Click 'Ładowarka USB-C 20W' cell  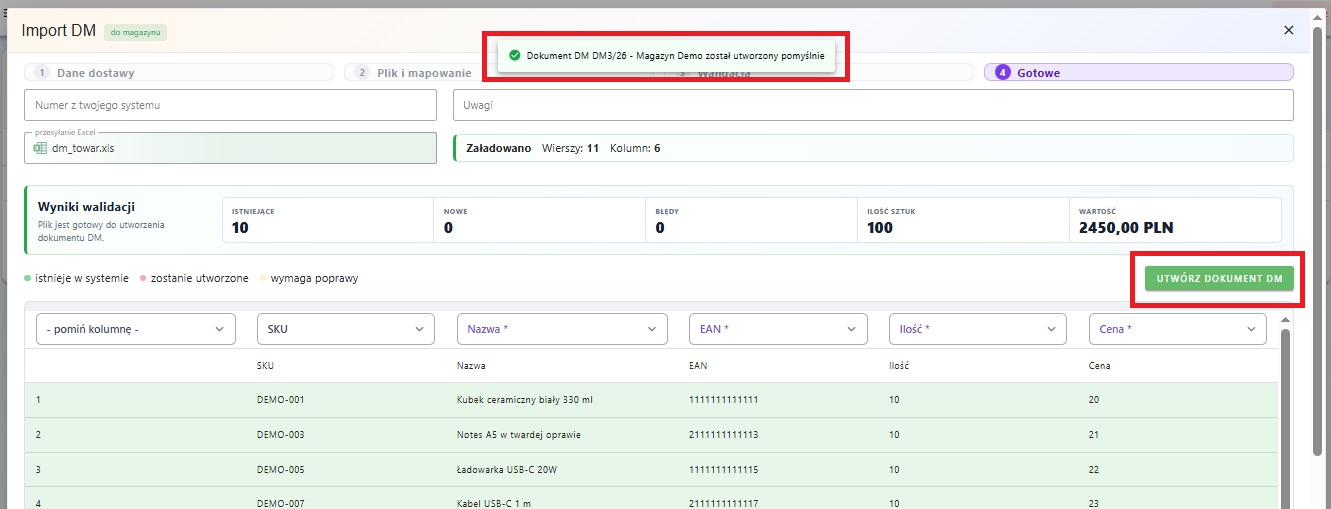coord(506,469)
